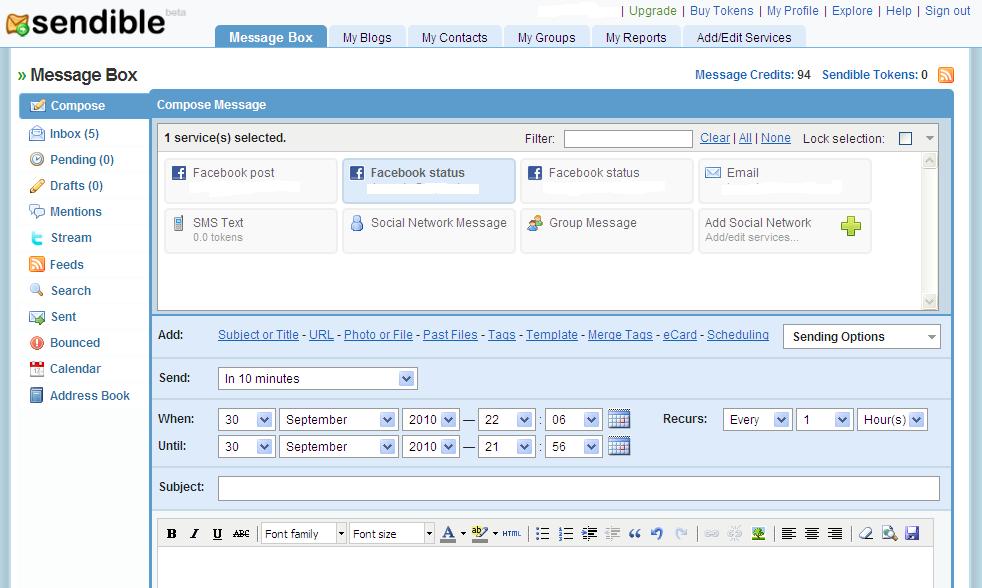This screenshot has height=588, width=982.
Task: Open the Add/Edit Services tab
Action: (744, 37)
